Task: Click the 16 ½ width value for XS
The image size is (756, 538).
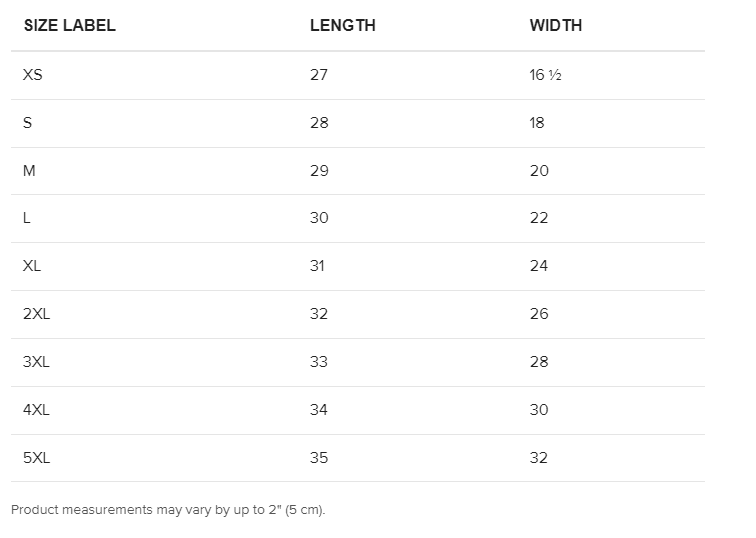Action: (545, 75)
